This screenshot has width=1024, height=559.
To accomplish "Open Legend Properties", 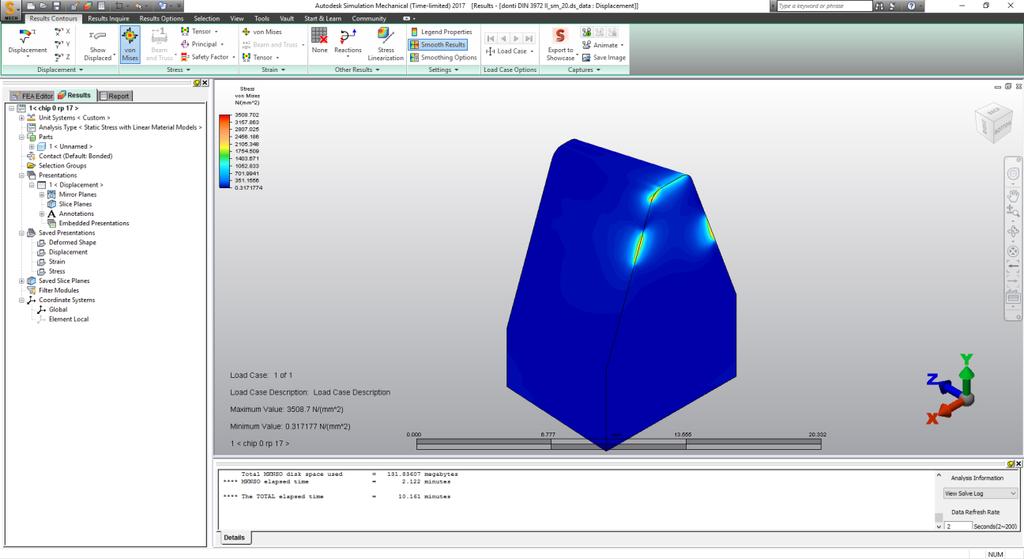I will click(441, 31).
